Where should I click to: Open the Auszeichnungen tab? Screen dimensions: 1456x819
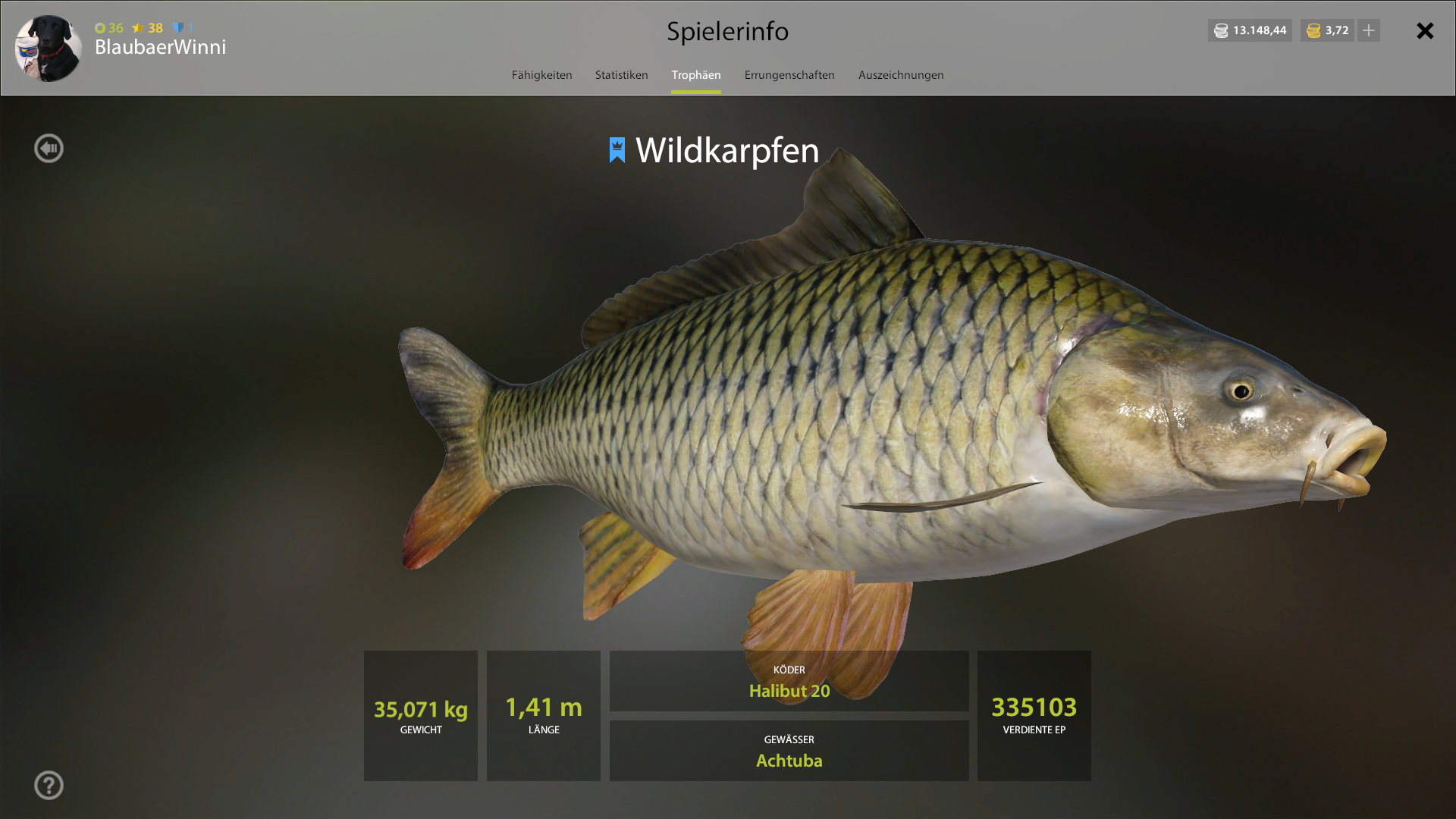pos(901,75)
